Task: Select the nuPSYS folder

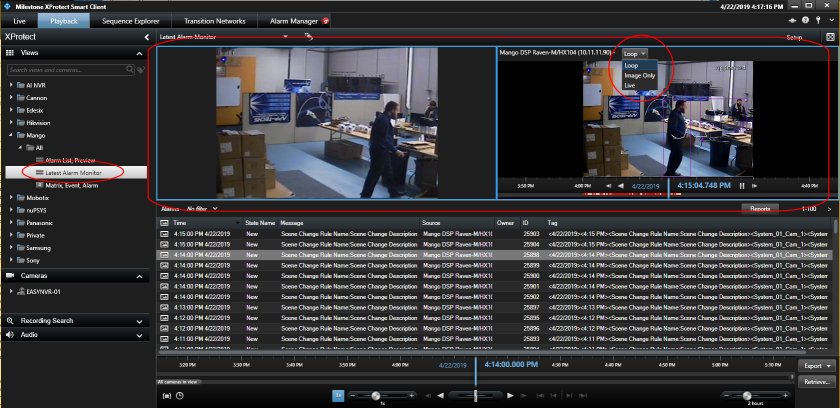Action: 36,210
